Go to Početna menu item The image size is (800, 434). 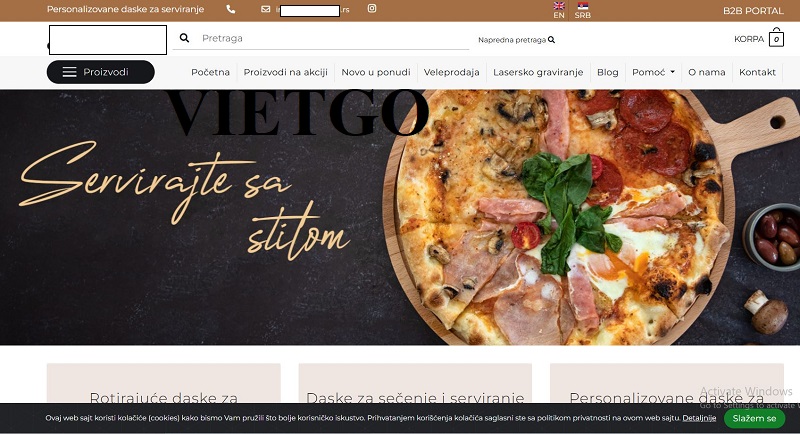(x=210, y=72)
